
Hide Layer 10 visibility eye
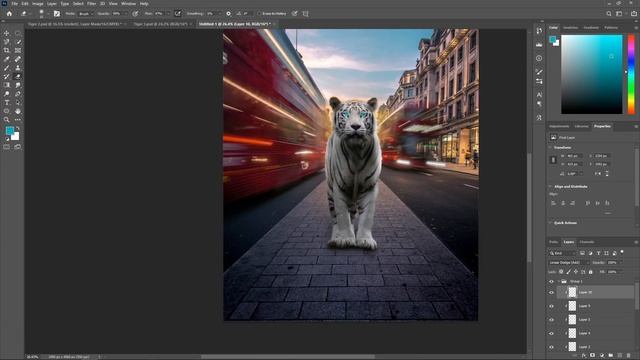click(551, 293)
